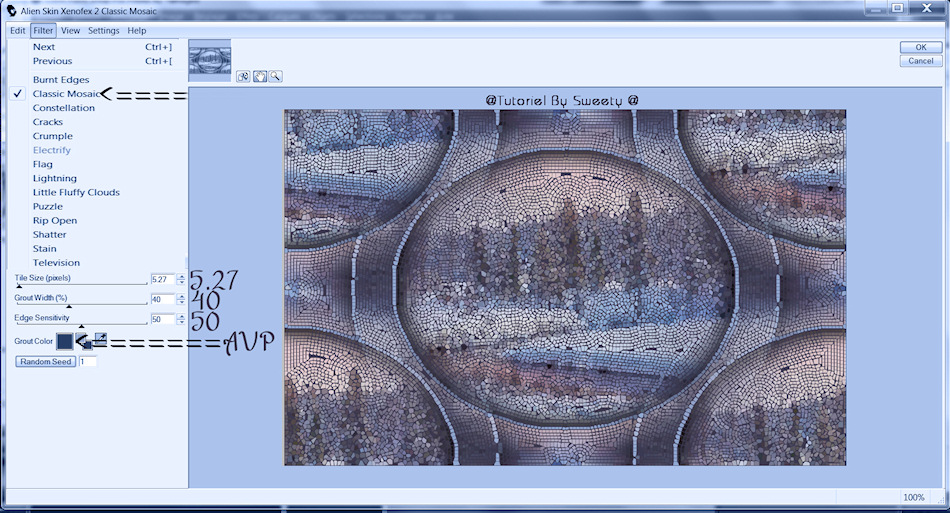Choose Previous in Filter menu
The width and height of the screenshot is (950, 513).
(x=97, y=61)
